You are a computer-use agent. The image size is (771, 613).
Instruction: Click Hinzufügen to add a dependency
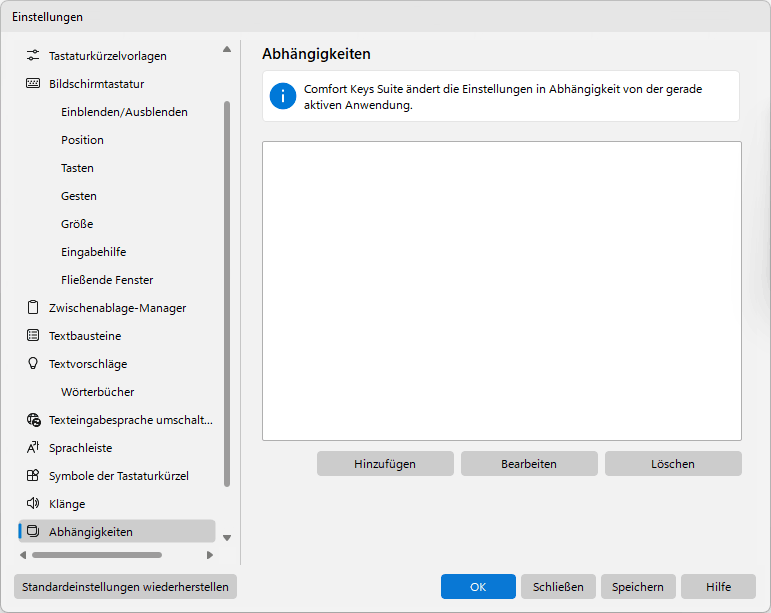tap(385, 464)
